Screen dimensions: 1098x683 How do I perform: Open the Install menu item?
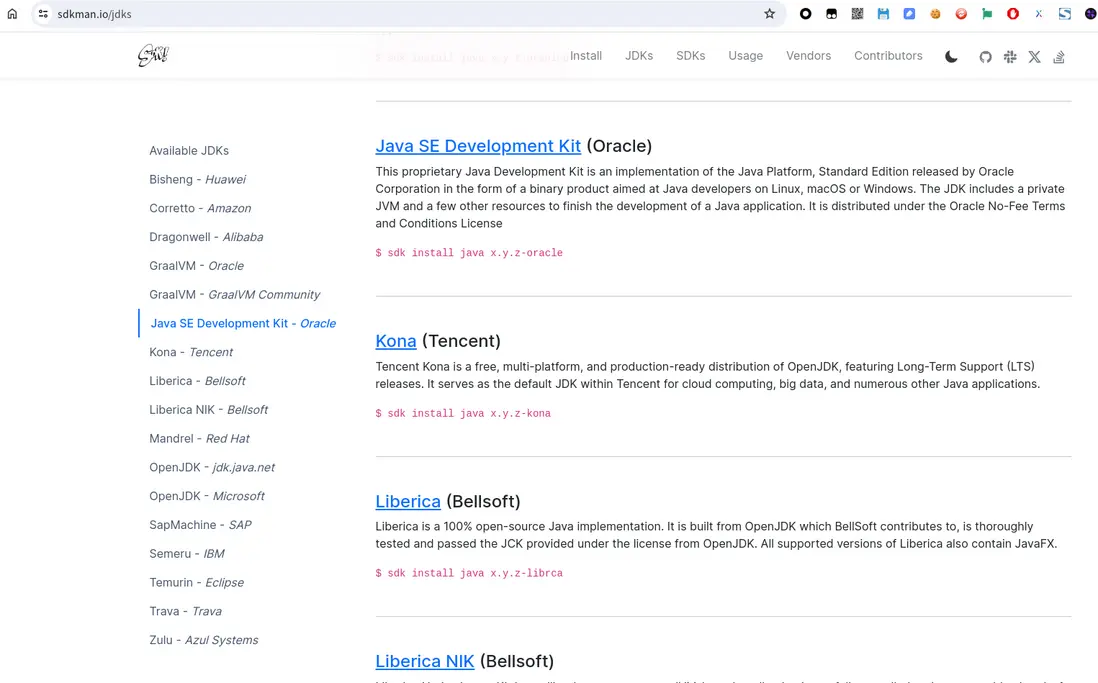(x=586, y=56)
